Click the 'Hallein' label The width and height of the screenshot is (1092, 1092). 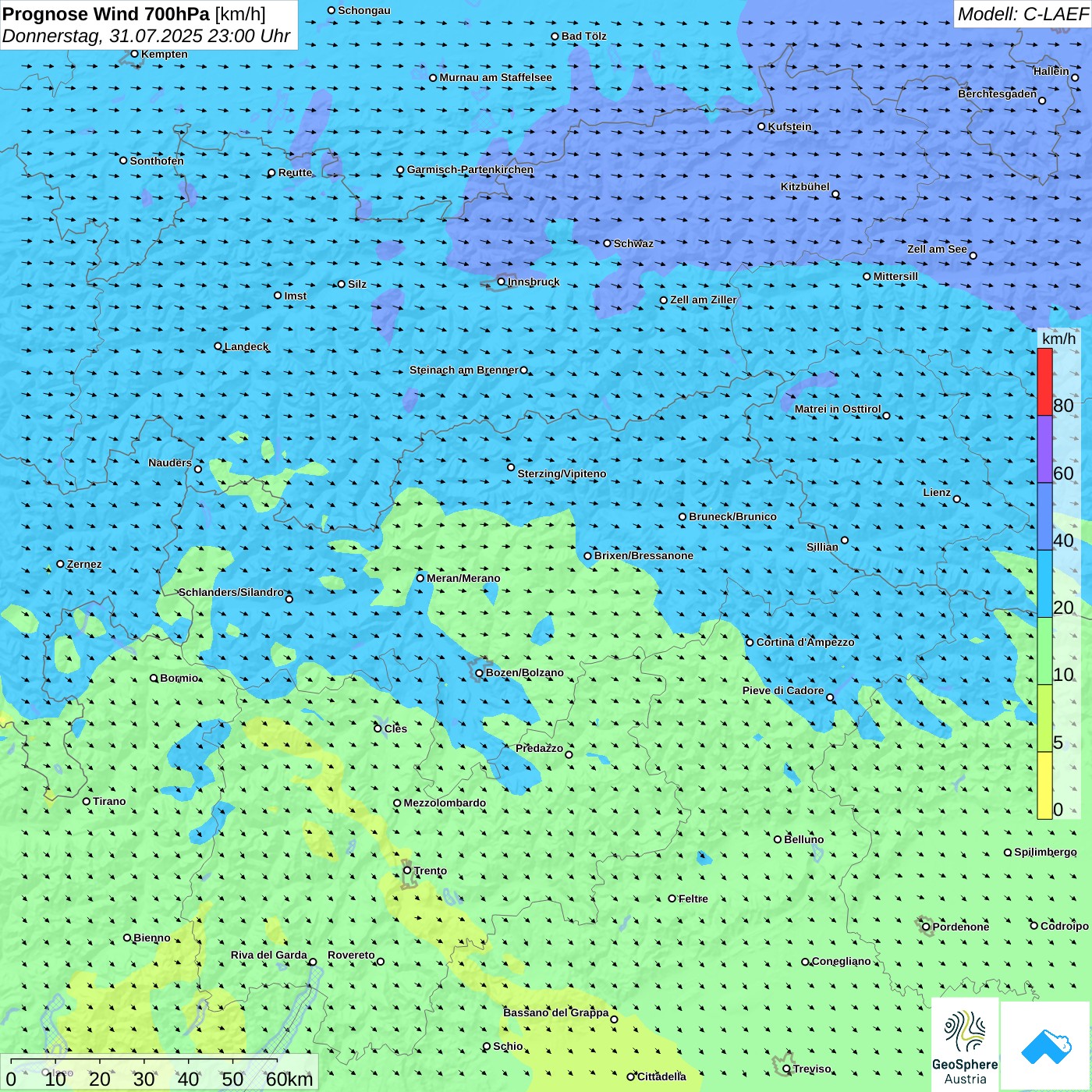coord(1051,71)
